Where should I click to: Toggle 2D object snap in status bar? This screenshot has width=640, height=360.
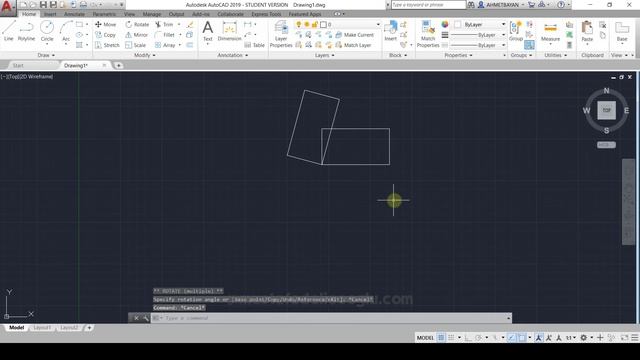coord(522,338)
